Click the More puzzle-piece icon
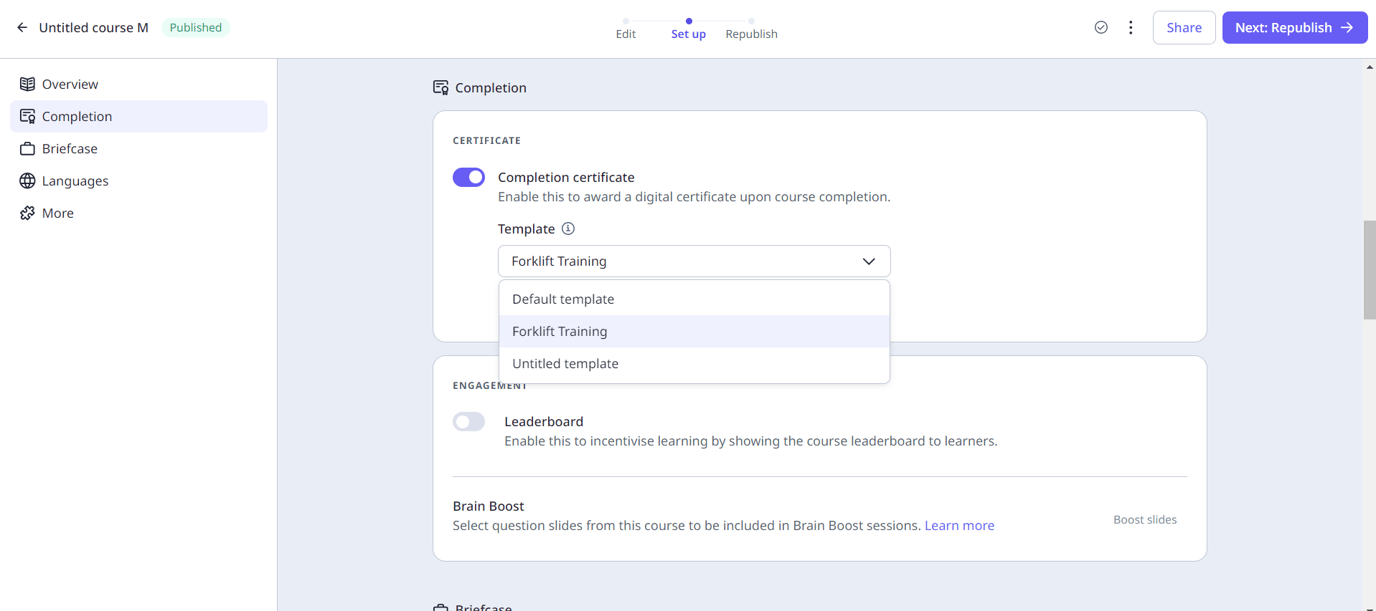The image size is (1376, 611). tap(27, 213)
